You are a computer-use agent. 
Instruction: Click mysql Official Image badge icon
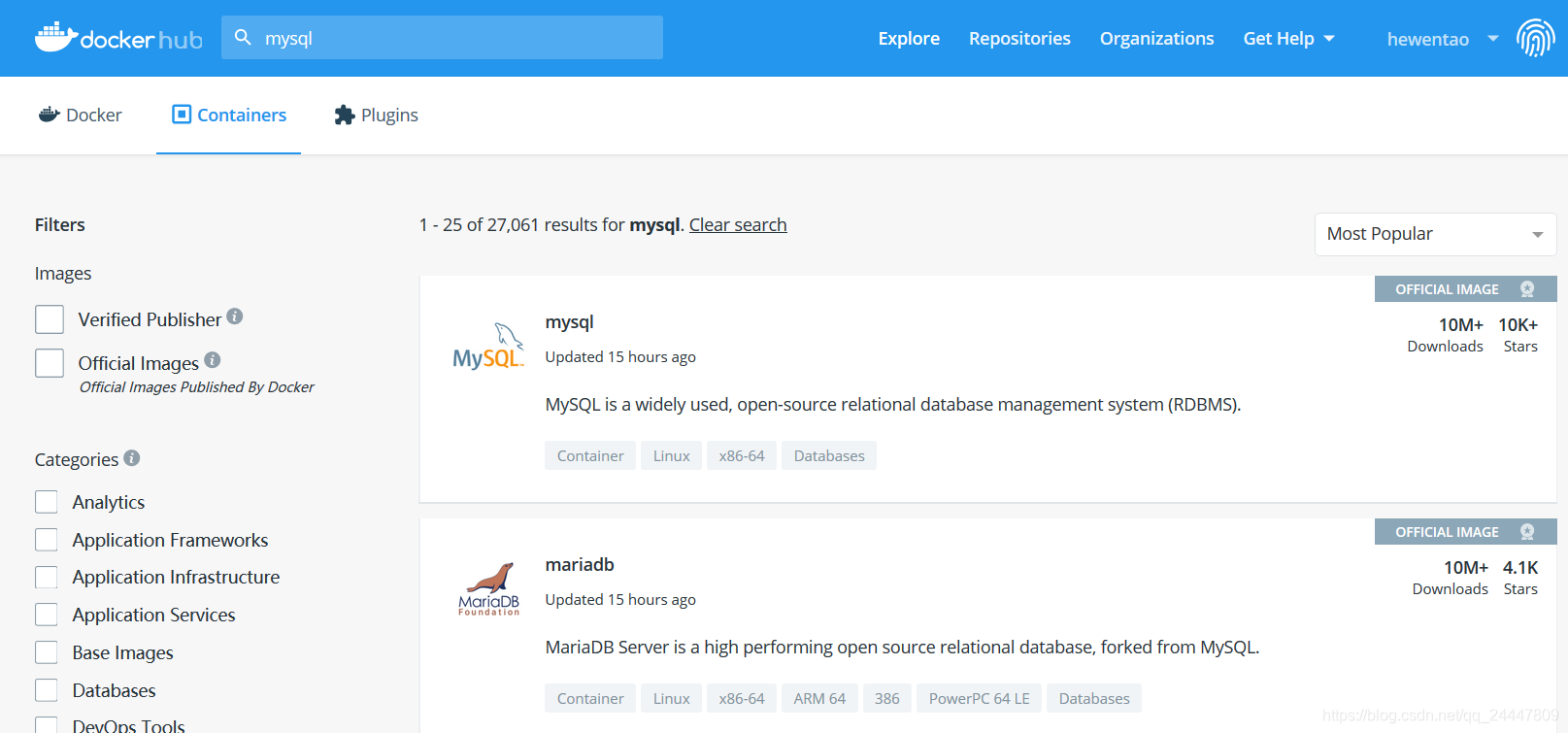pyautogui.click(x=1527, y=289)
